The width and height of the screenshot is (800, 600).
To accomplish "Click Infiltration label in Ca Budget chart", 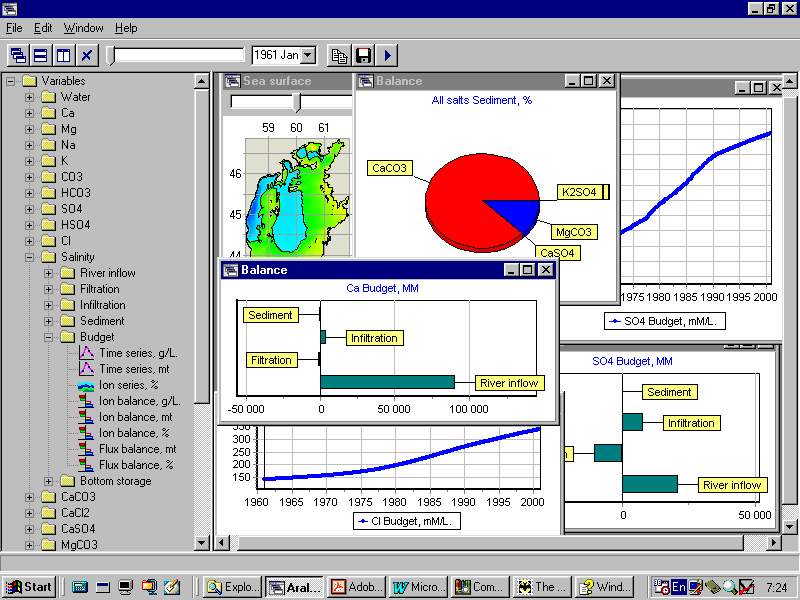I will click(x=374, y=338).
